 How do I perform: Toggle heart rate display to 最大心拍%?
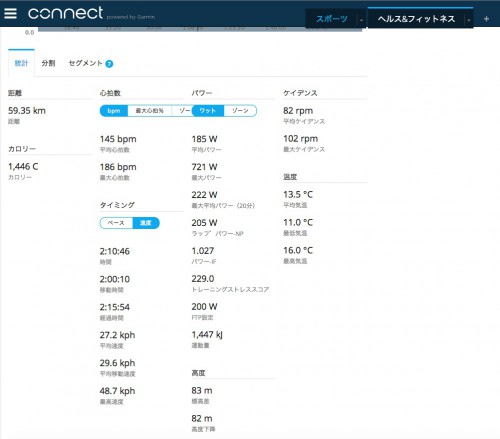(149, 111)
